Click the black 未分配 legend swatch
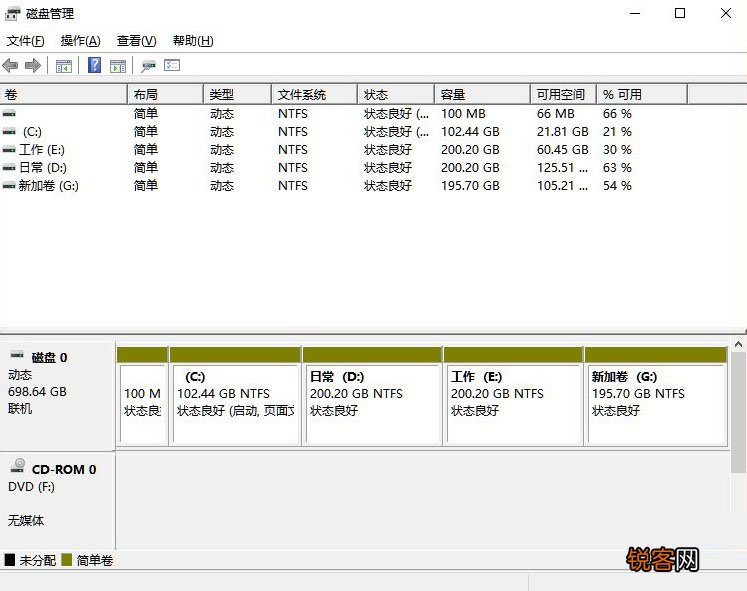Viewport: 747px width, 591px height. tap(10, 560)
